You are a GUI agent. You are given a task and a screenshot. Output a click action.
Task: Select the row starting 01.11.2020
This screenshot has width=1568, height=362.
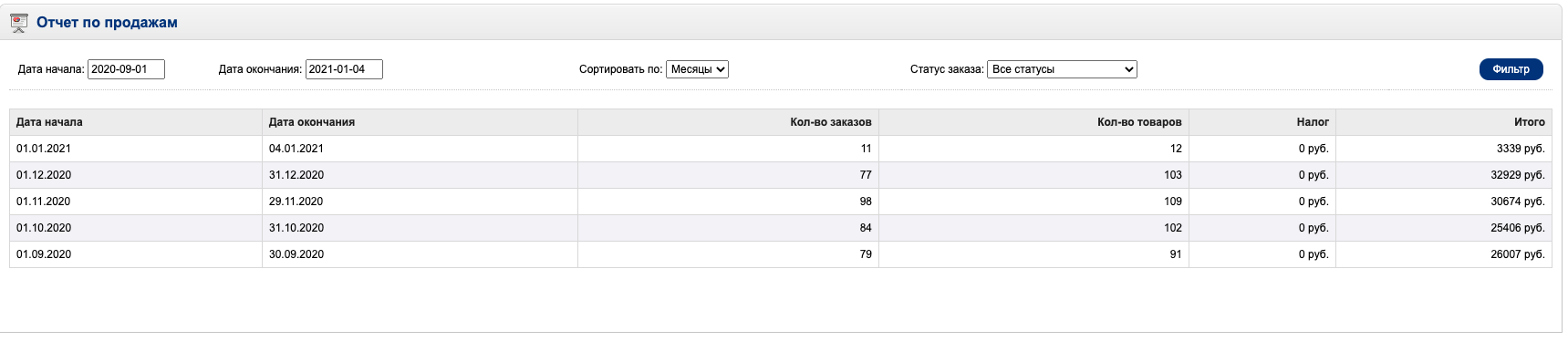[781, 202]
